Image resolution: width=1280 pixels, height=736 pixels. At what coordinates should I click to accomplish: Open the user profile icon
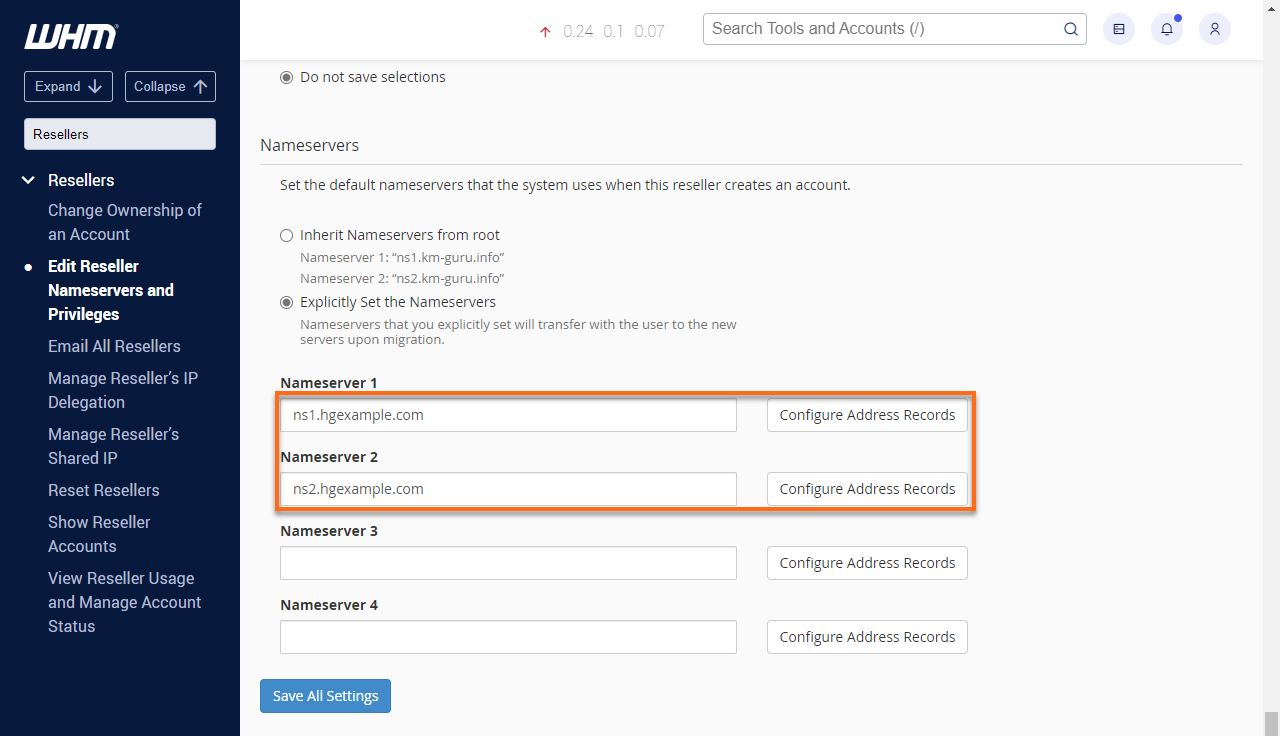1214,29
